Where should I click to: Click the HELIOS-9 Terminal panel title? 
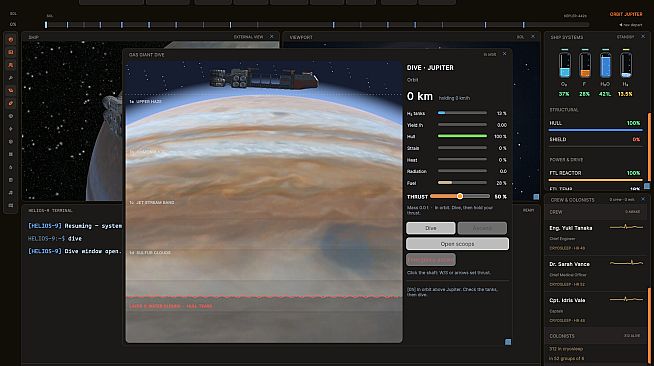50,211
